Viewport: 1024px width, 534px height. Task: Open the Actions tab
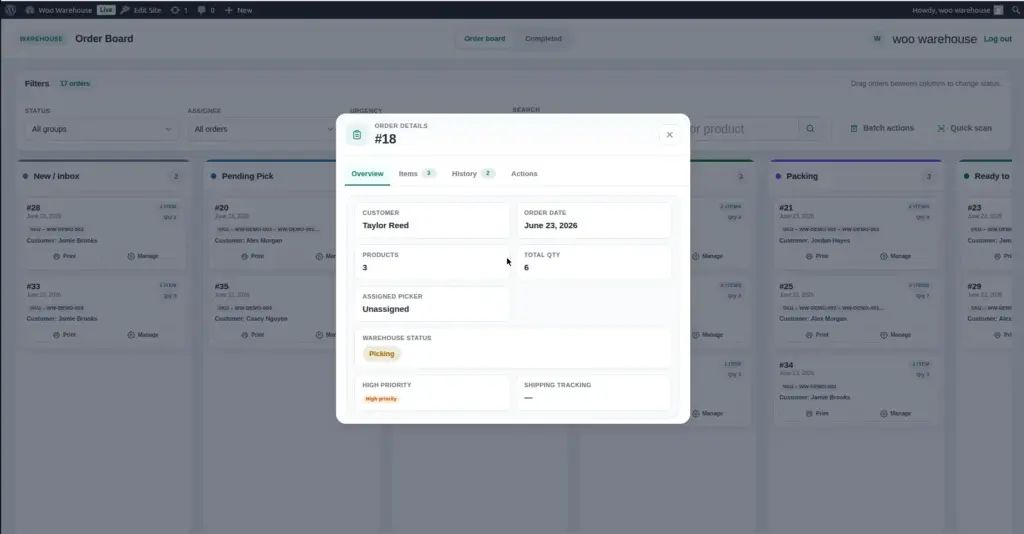[524, 174]
